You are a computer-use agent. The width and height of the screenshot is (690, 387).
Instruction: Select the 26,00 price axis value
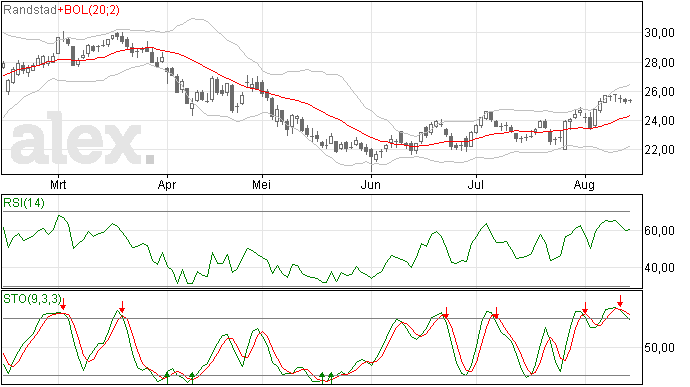660,92
